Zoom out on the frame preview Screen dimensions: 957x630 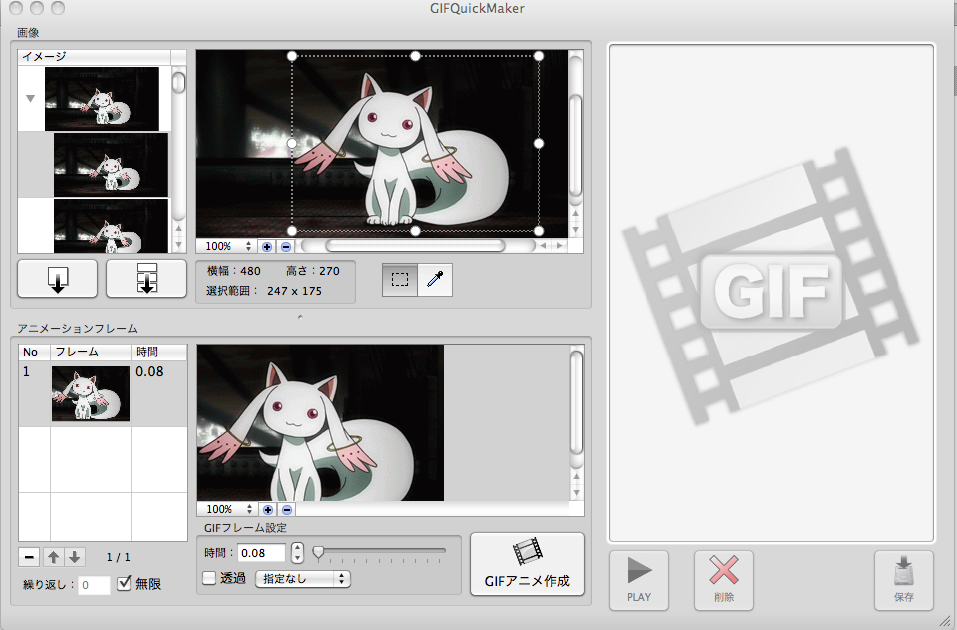pos(287,509)
